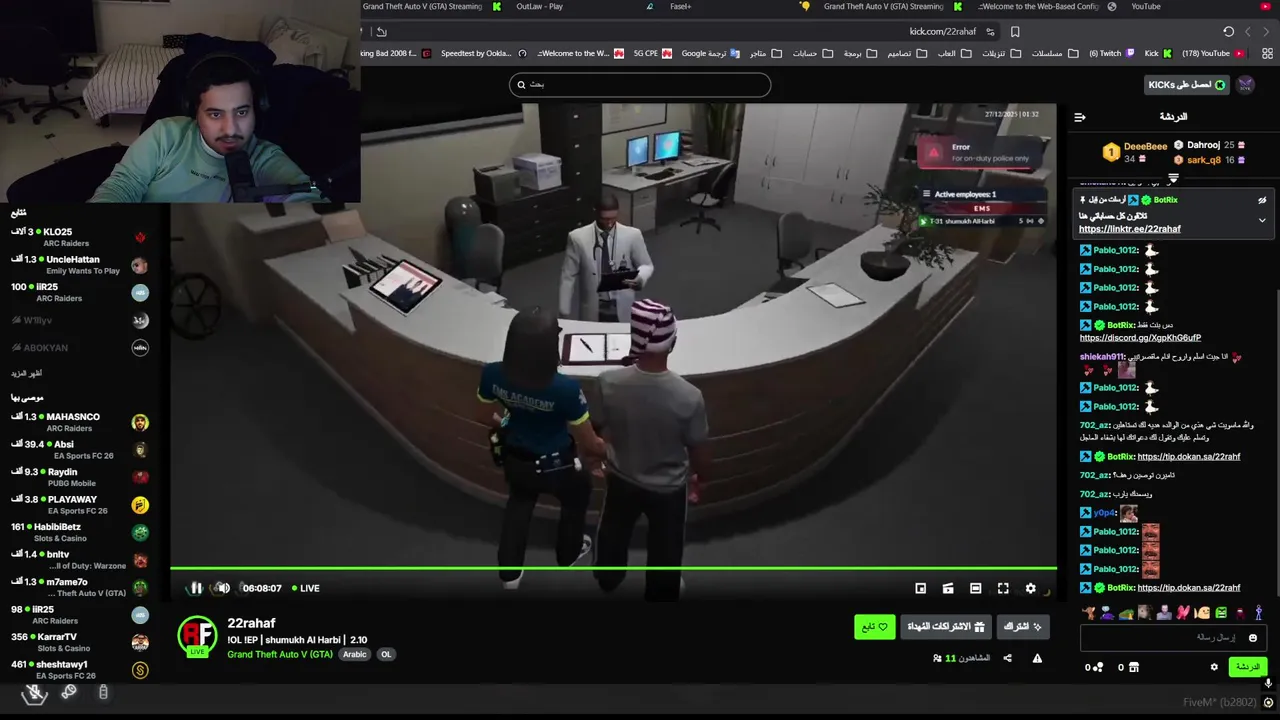1280x720 pixels.
Task: Open picture-in-picture mode icon
Action: [921, 588]
